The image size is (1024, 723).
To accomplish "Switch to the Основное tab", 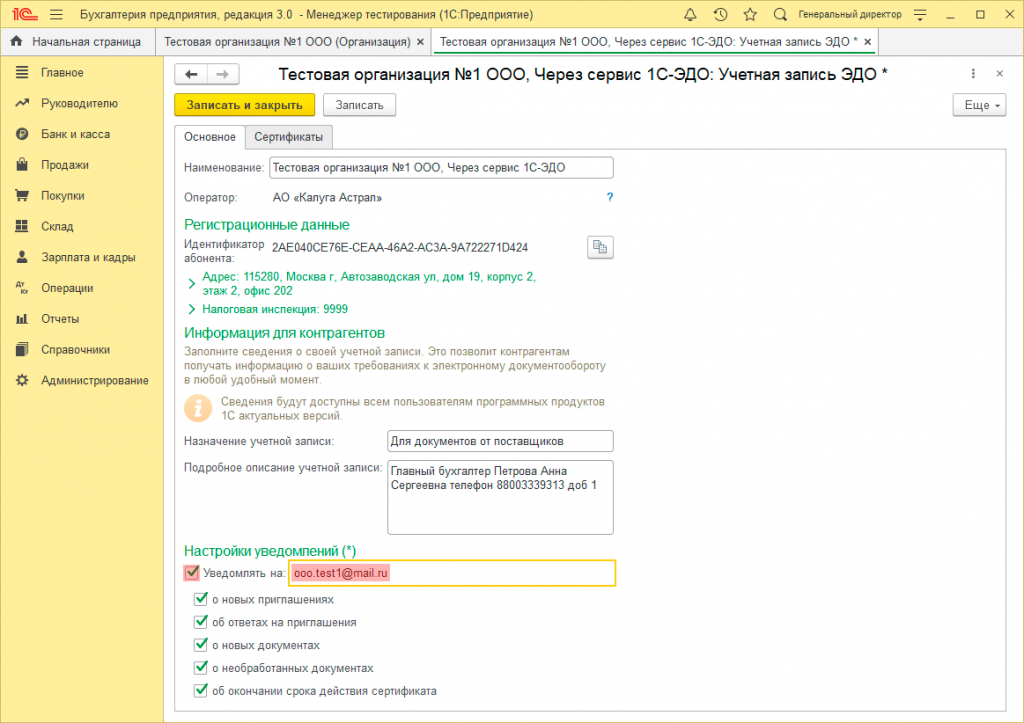I will coord(210,137).
